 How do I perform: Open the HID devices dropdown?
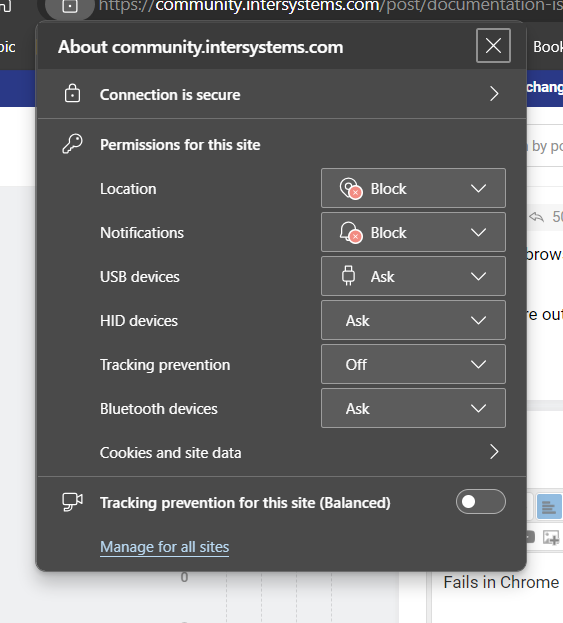413,320
